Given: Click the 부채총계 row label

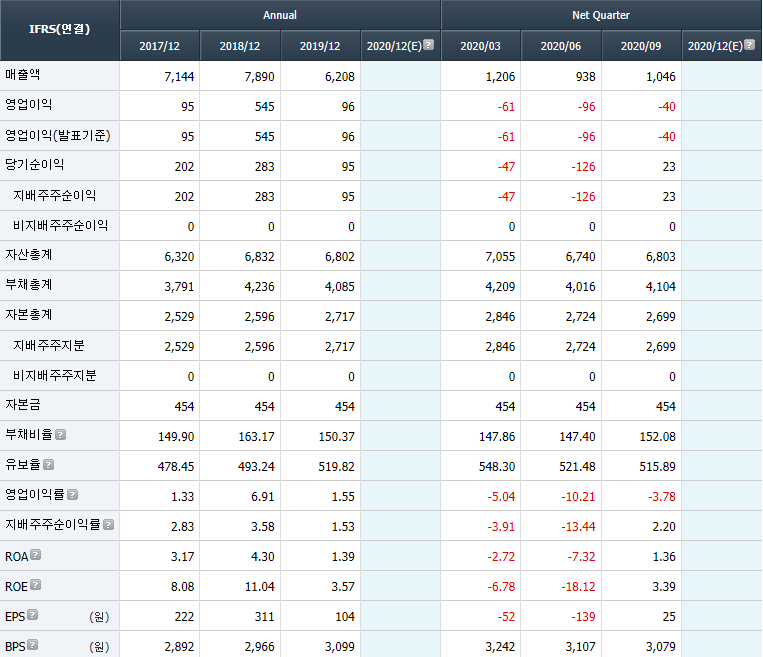Looking at the screenshot, I should 28,285.
